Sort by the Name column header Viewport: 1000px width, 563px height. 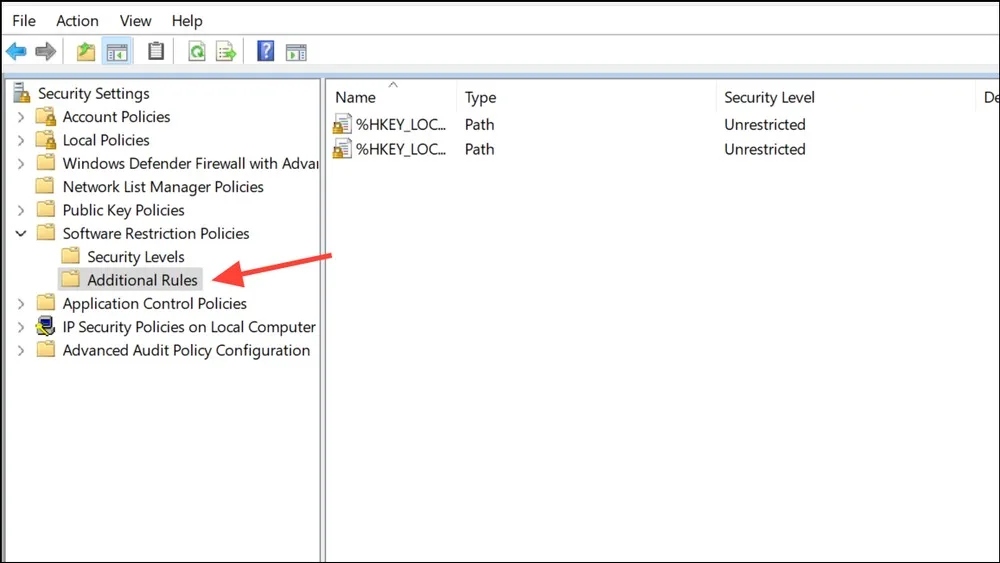coord(355,98)
